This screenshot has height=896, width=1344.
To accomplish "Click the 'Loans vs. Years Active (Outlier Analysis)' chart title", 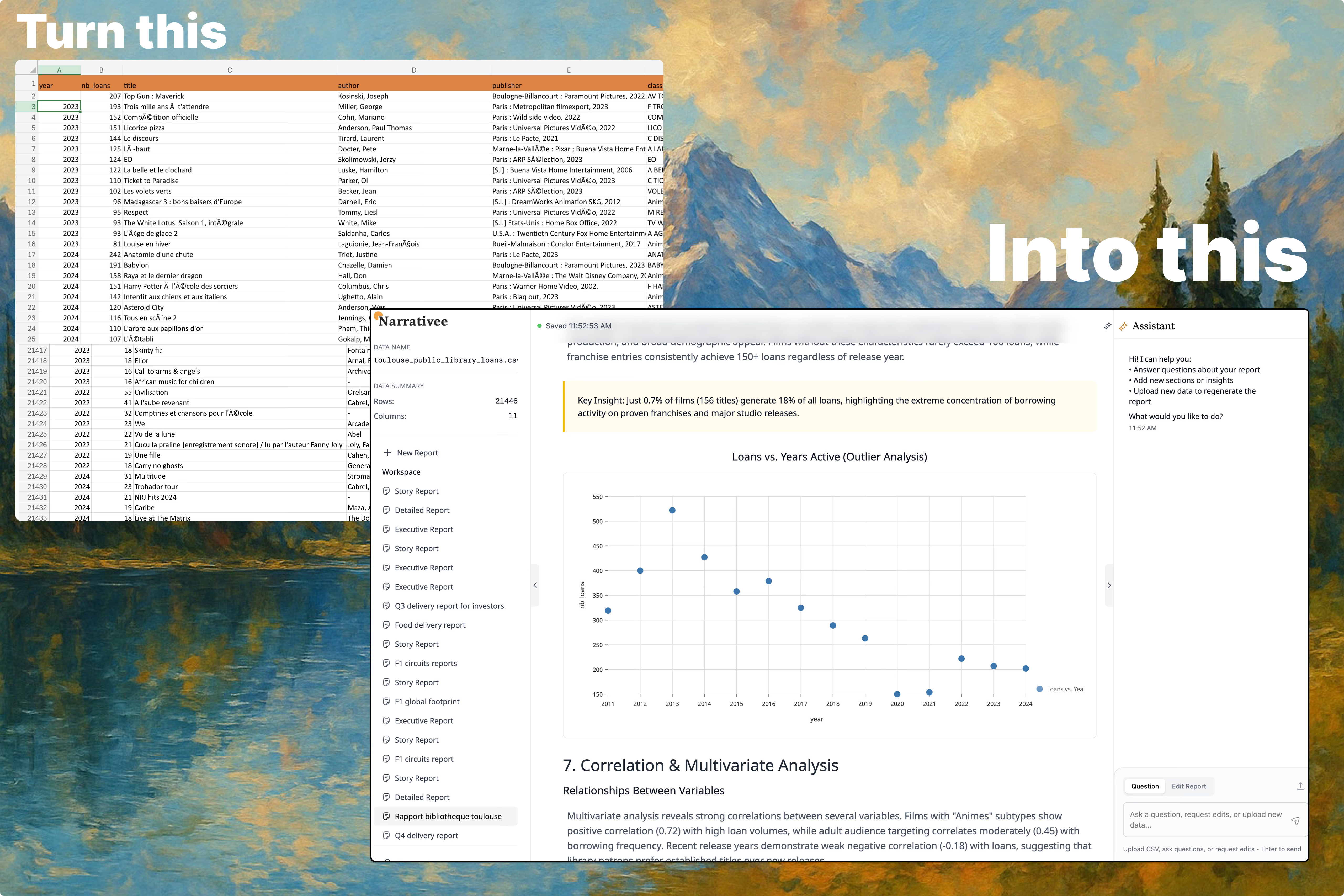I will pos(830,457).
